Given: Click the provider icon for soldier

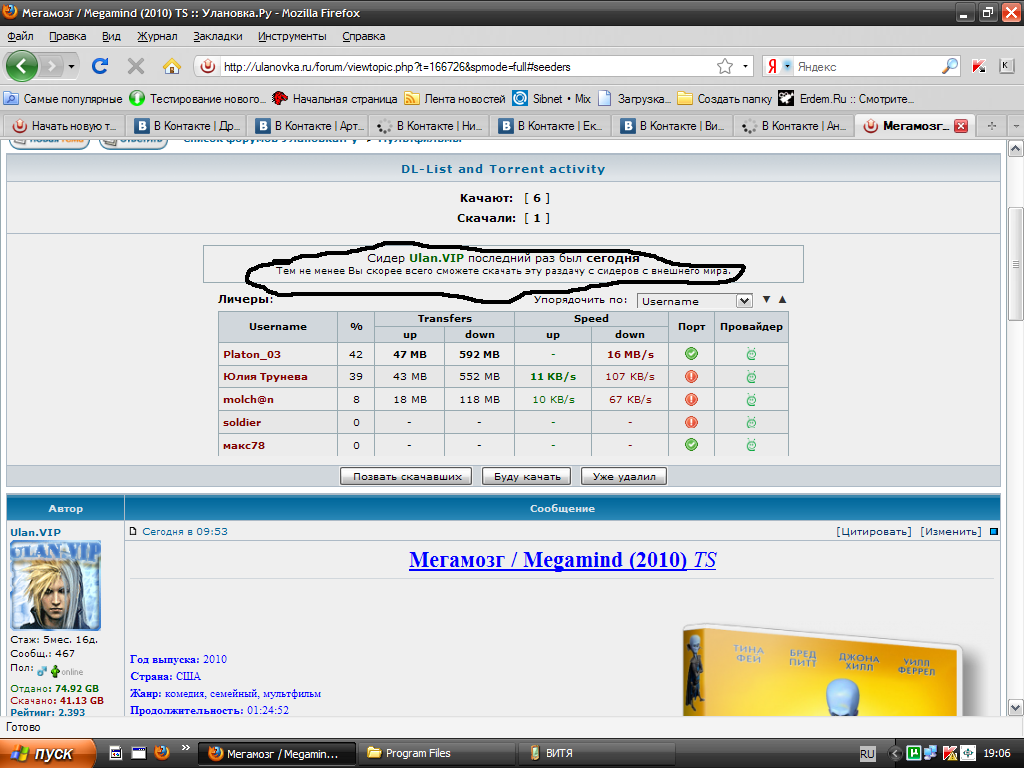Looking at the screenshot, I should coord(751,423).
